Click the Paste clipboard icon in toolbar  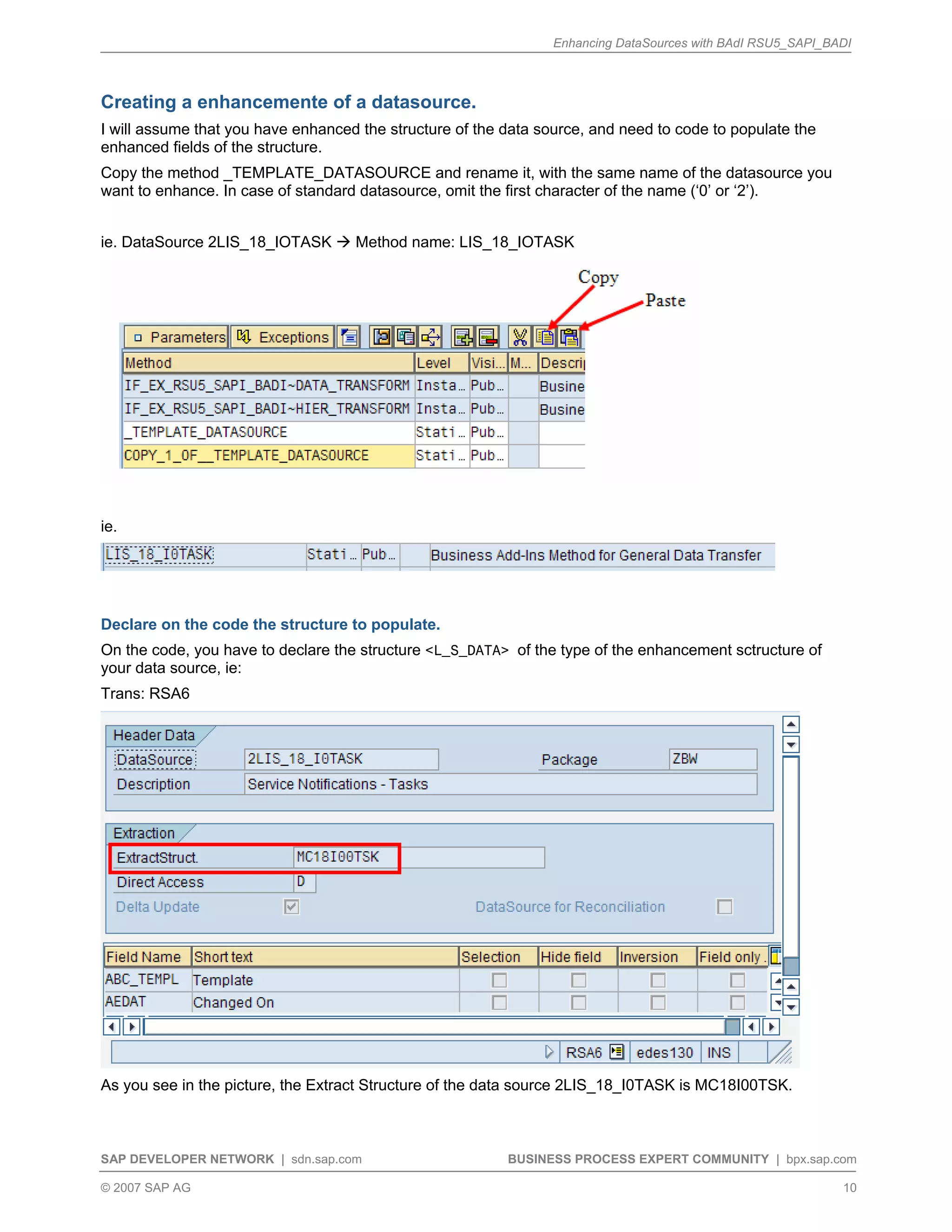(569, 338)
